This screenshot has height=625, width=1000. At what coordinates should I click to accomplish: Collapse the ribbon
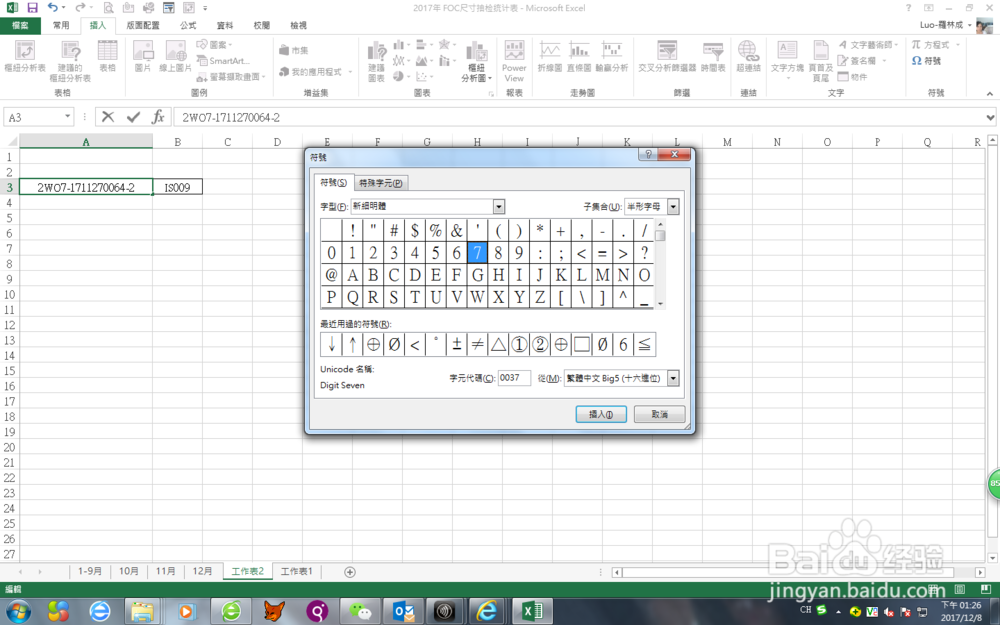pyautogui.click(x=989, y=93)
